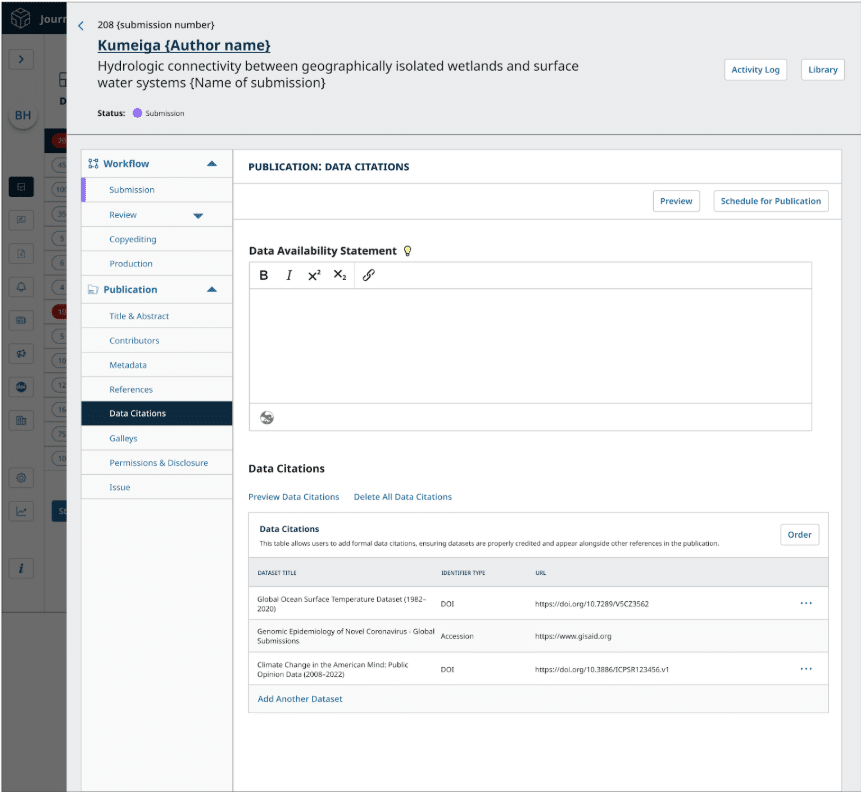Apply superscript formatting in editor

(314, 275)
